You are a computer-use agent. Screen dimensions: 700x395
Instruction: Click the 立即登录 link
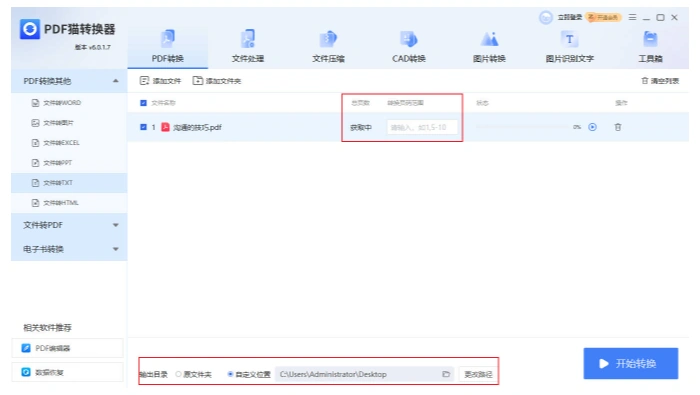[570, 17]
